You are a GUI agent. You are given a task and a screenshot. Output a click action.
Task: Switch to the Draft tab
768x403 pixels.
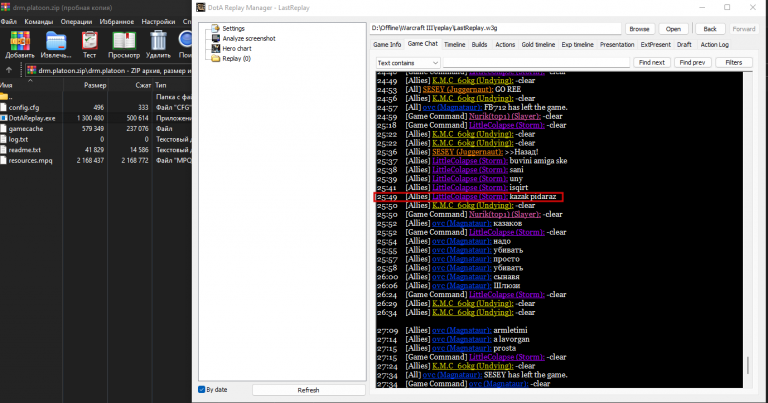(684, 45)
